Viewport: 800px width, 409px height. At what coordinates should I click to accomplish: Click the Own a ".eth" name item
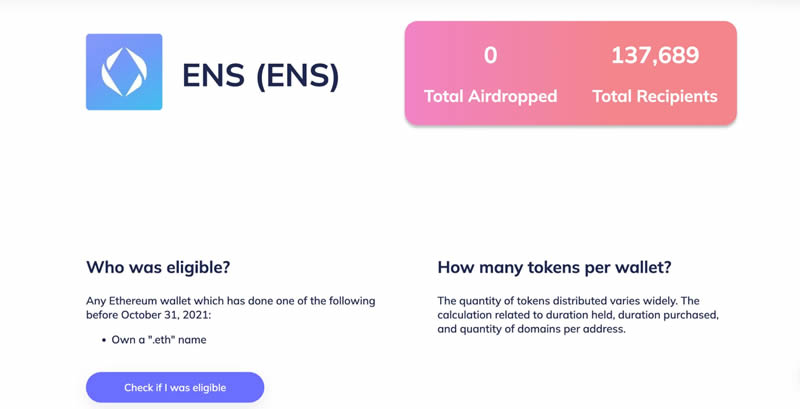pos(159,340)
